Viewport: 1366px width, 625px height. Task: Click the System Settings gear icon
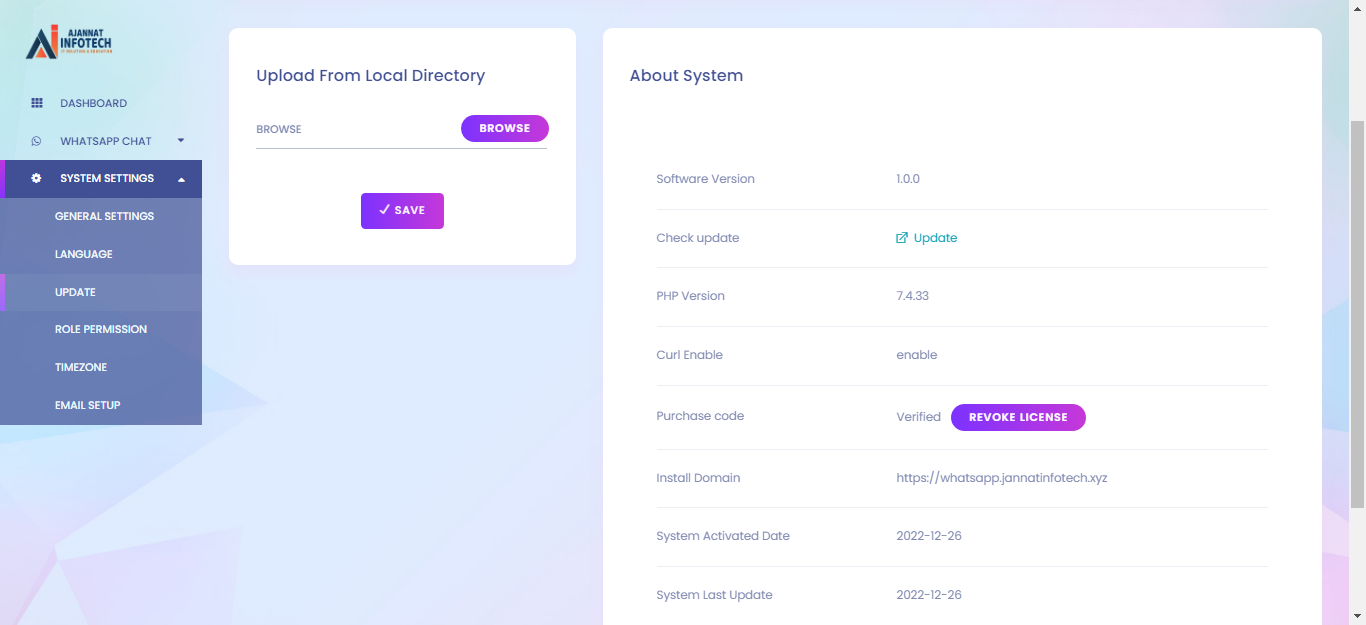[37, 179]
